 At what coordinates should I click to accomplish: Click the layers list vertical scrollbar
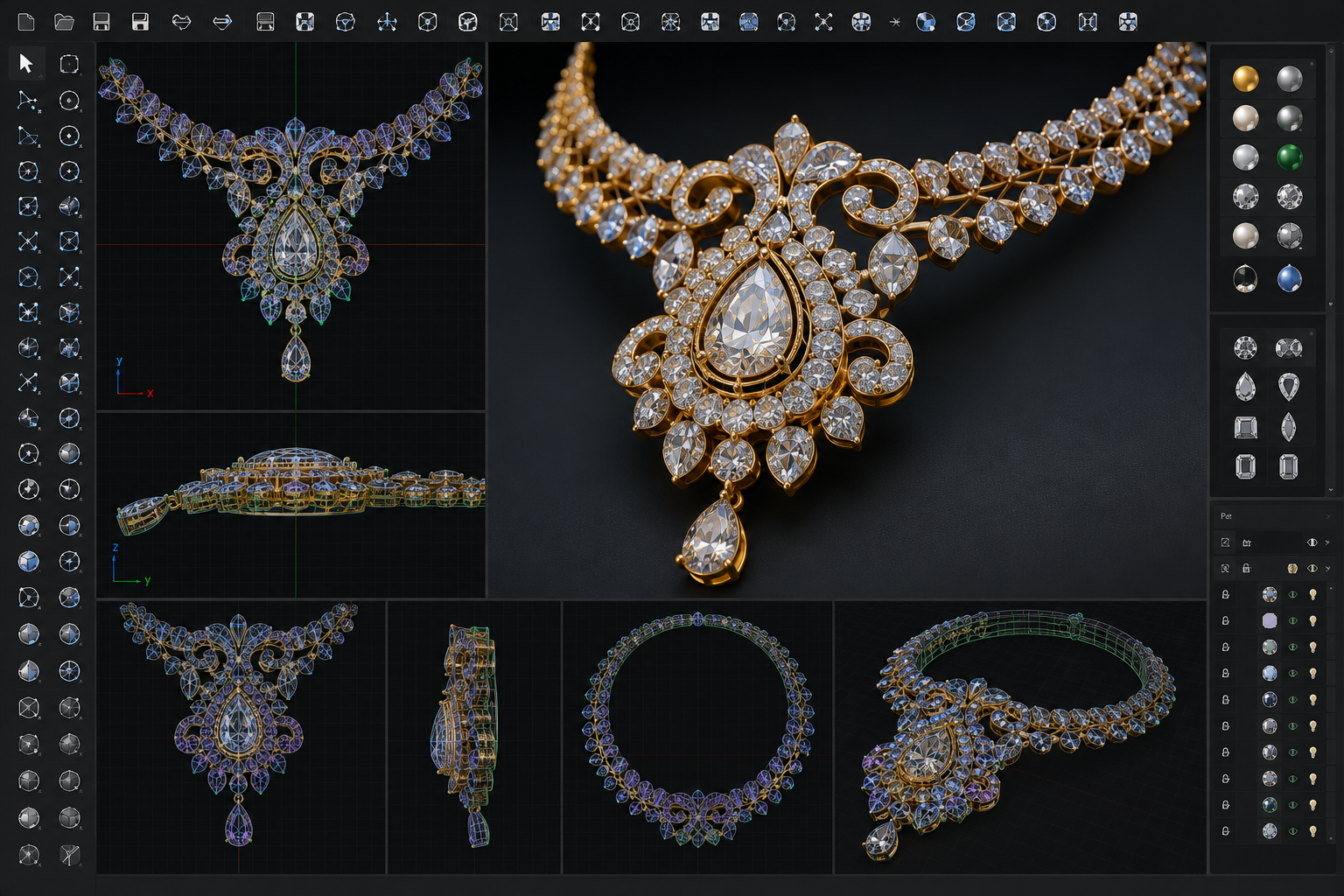pos(1331,713)
